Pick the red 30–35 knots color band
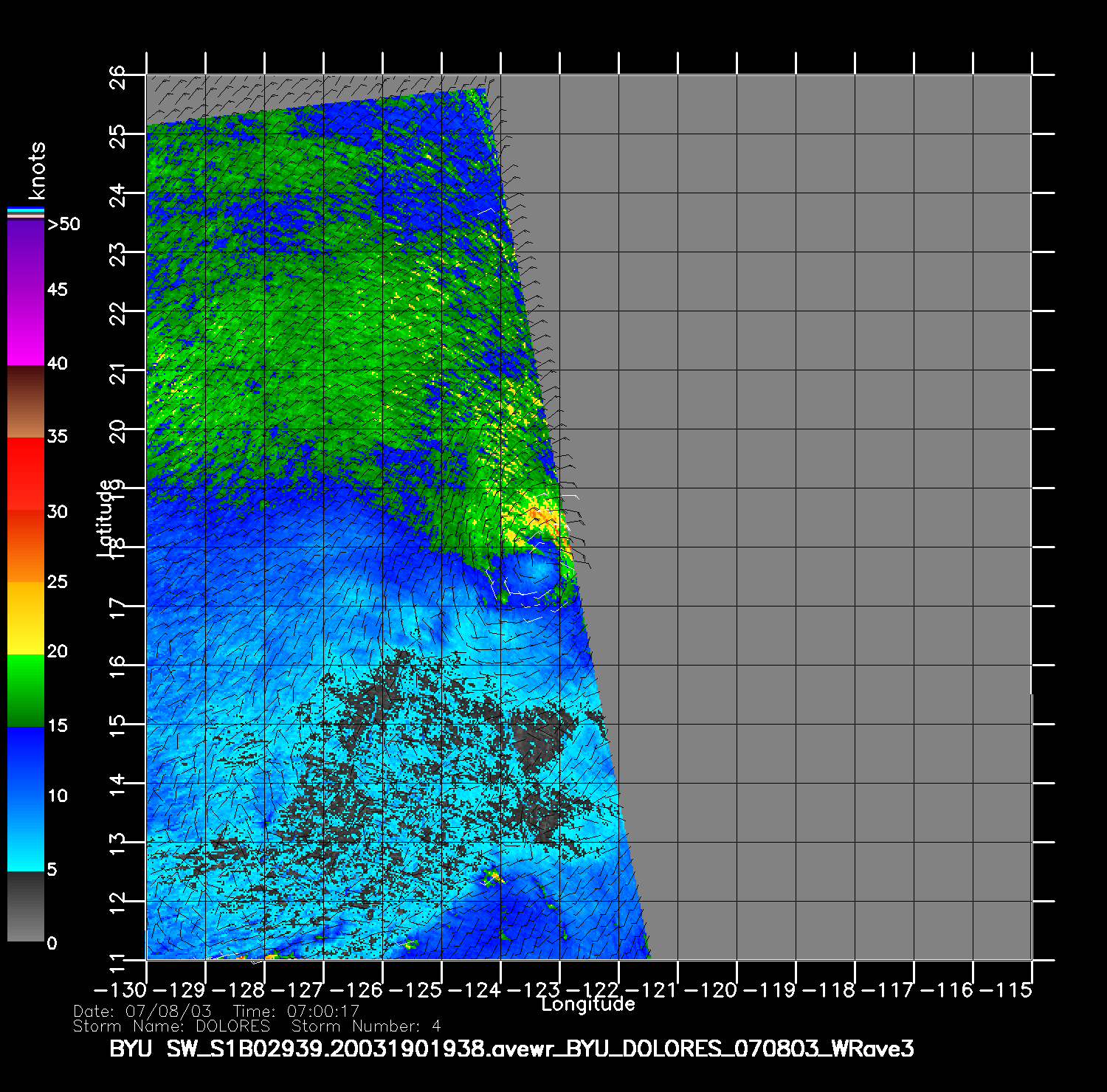Image resolution: width=1107 pixels, height=1092 pixels. 25,474
